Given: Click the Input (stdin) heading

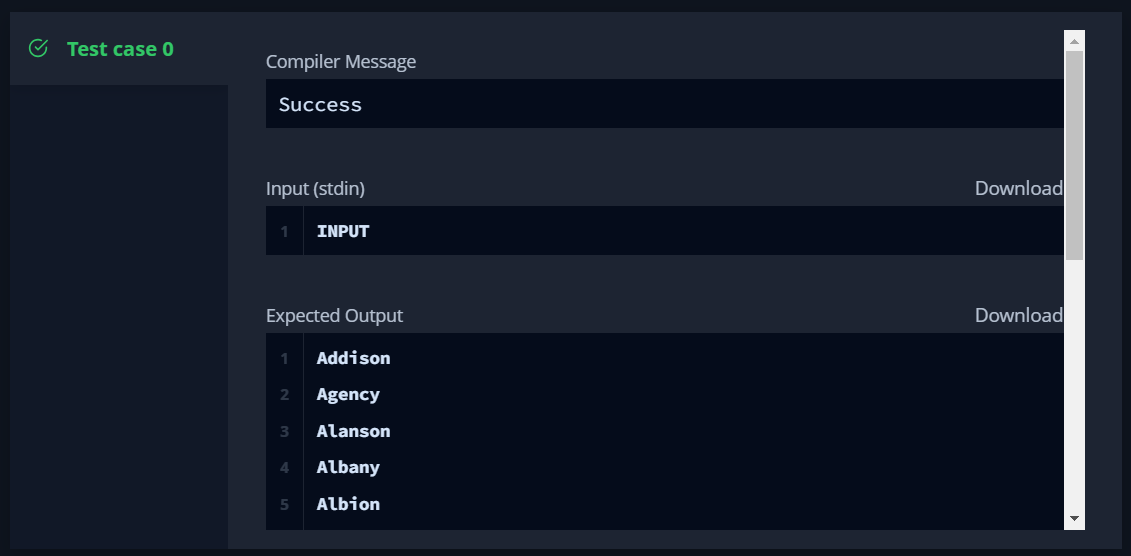Looking at the screenshot, I should tap(315, 188).
